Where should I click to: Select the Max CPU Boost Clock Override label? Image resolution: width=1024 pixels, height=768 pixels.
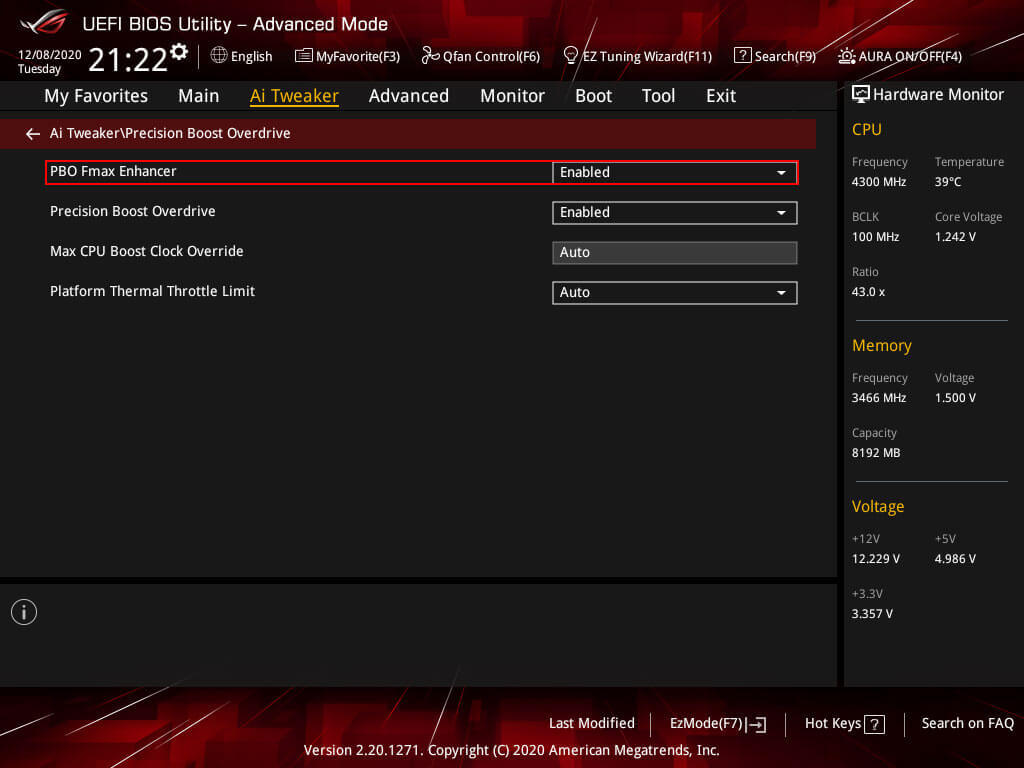tap(147, 251)
